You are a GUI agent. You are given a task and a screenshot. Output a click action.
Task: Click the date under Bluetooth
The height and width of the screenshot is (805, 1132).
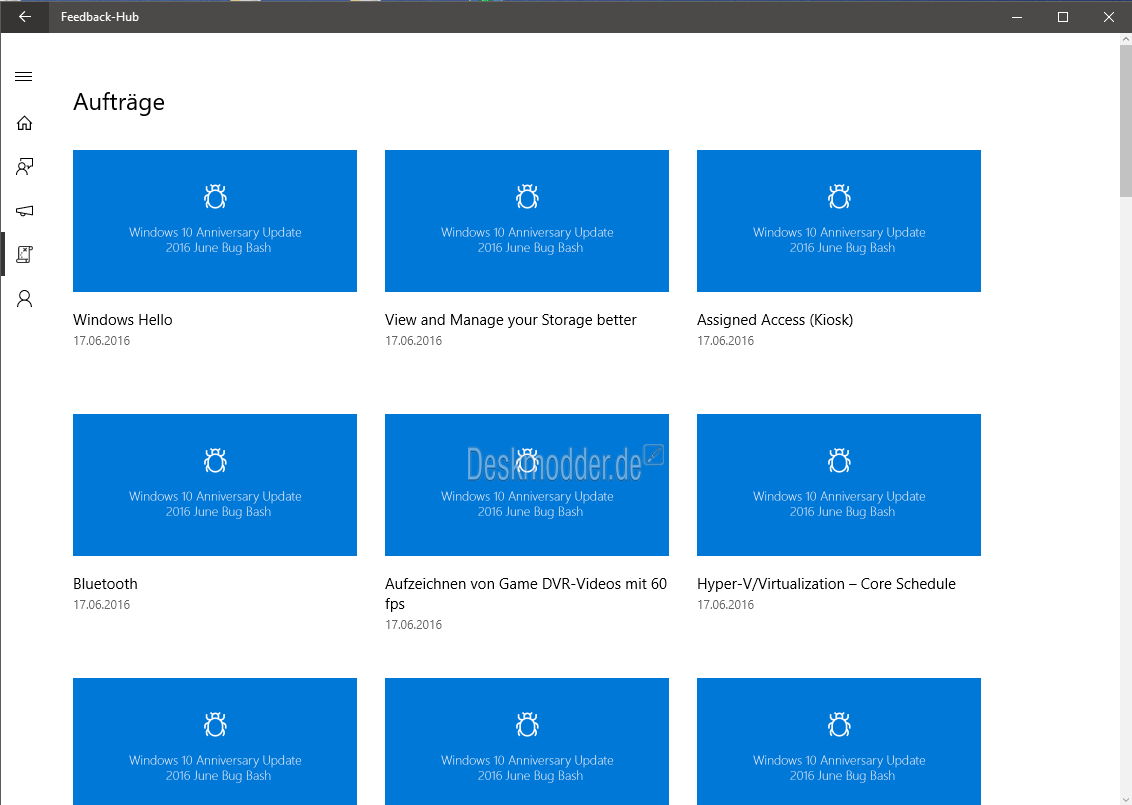(101, 604)
